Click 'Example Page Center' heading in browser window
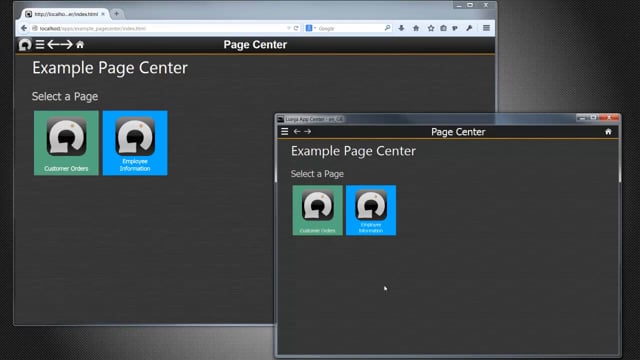Image resolution: width=640 pixels, height=360 pixels. [x=110, y=68]
